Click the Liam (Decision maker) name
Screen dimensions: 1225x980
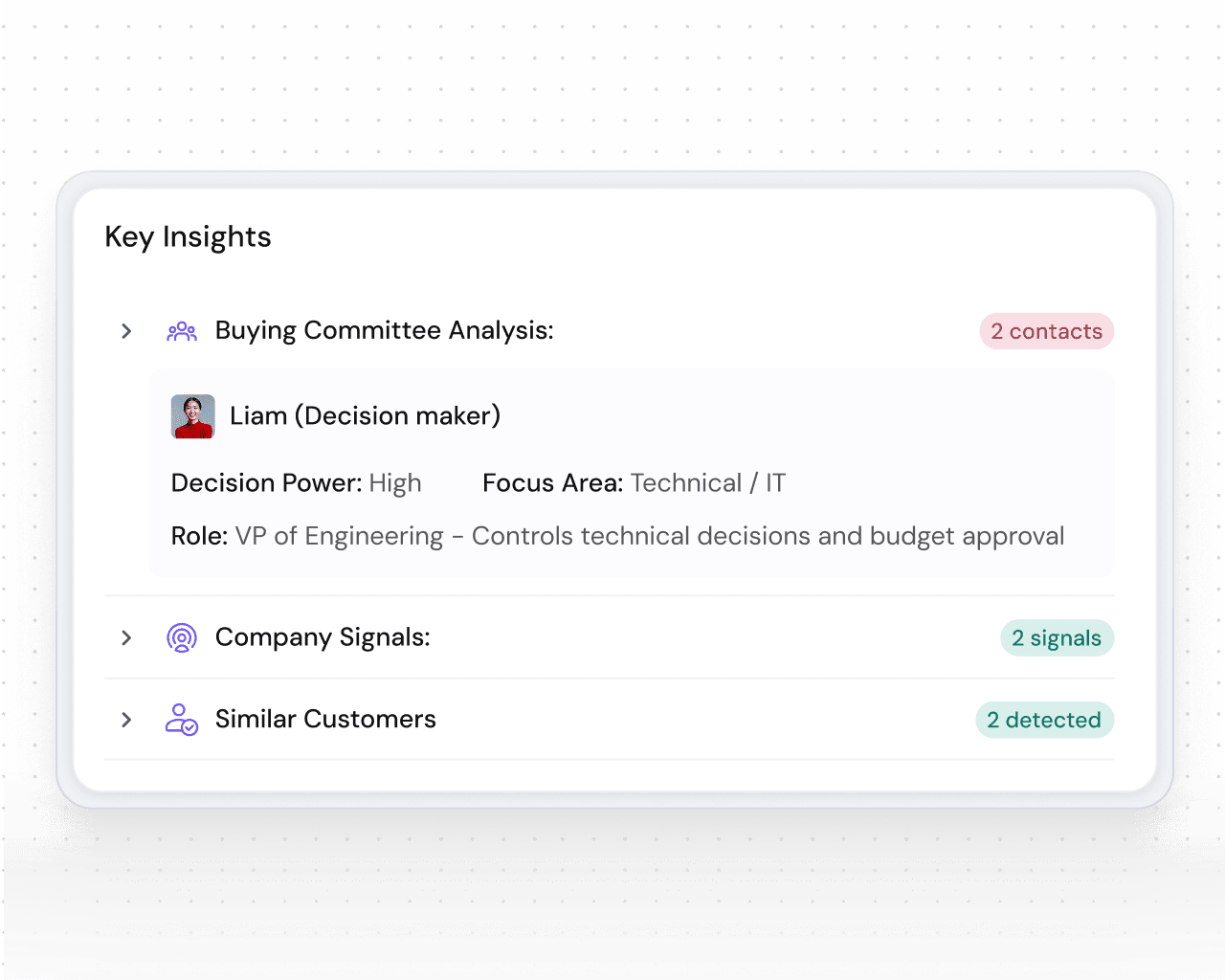click(x=365, y=416)
